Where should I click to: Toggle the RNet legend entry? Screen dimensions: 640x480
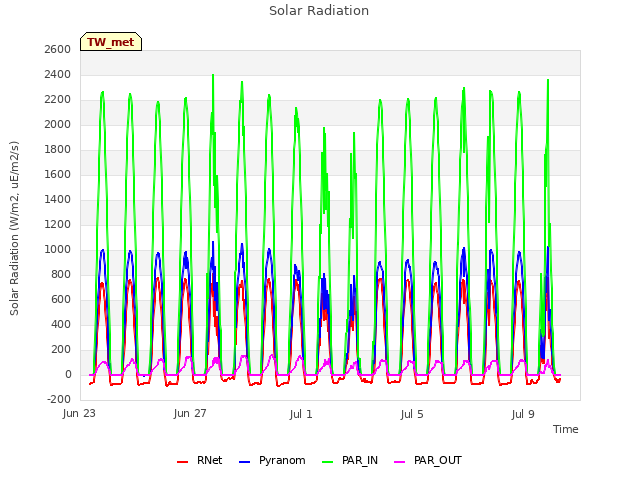tap(200, 460)
